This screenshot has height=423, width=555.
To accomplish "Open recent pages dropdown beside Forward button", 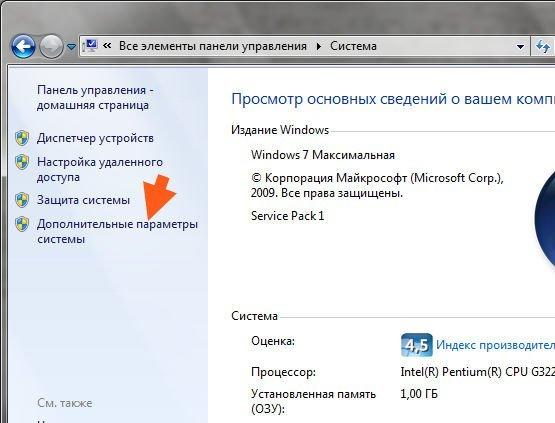I will (71, 47).
